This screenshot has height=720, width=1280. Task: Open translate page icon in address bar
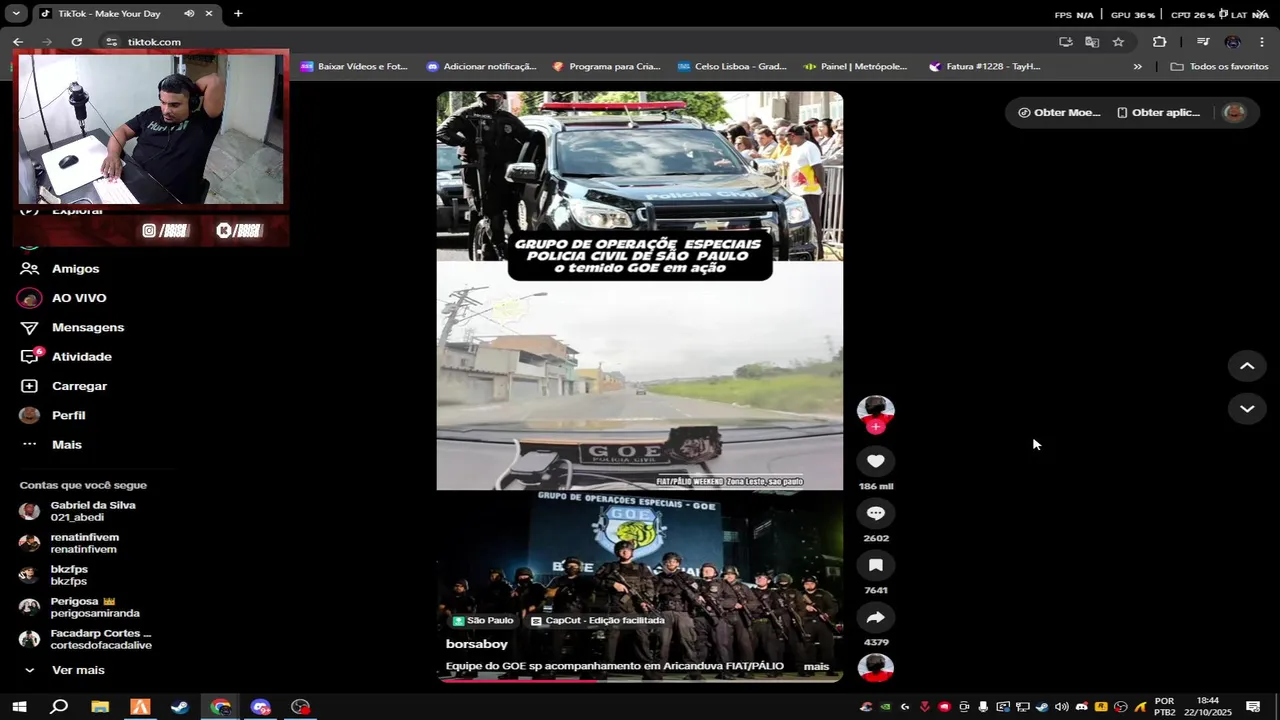1092,42
